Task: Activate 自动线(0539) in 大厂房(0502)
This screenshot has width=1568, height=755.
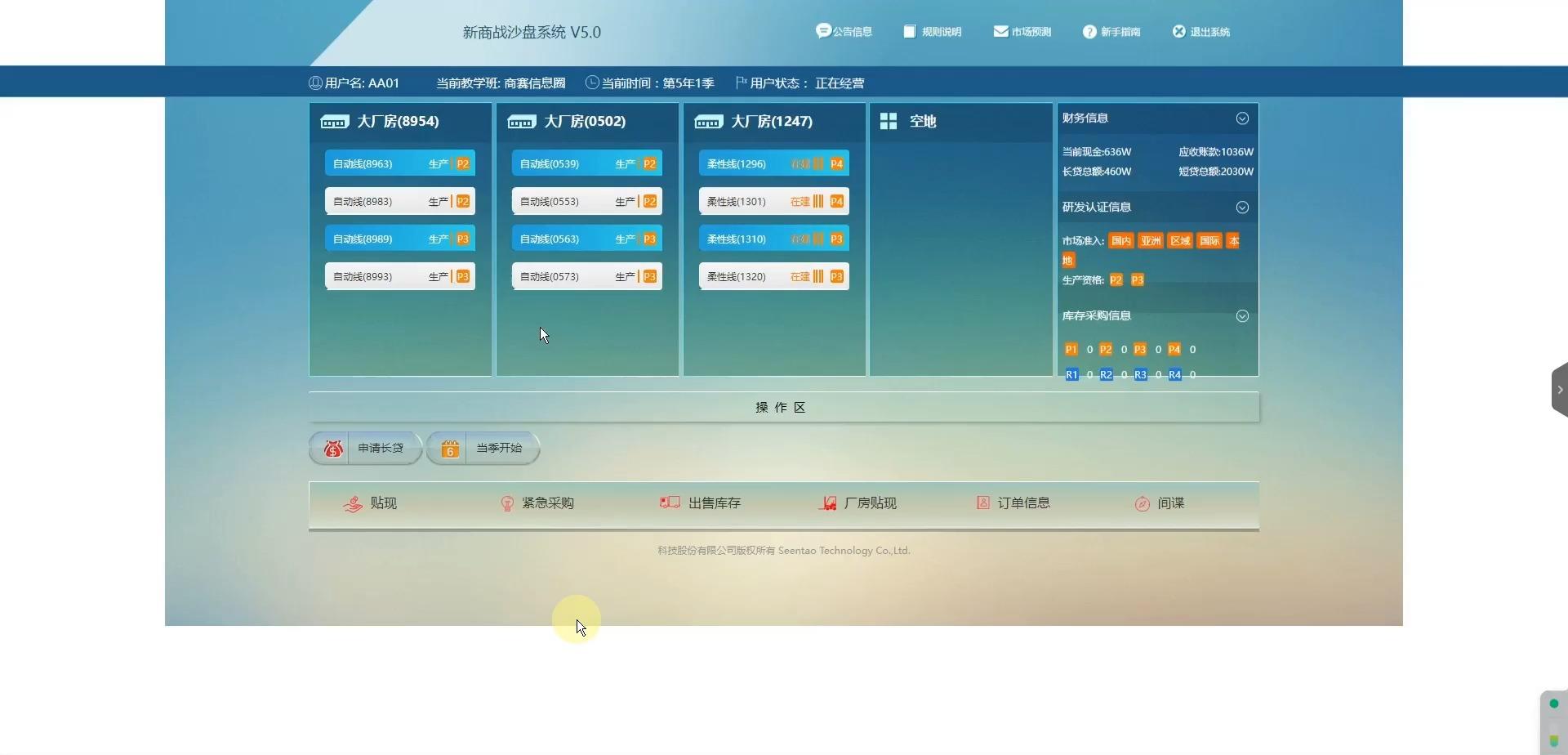Action: point(586,163)
